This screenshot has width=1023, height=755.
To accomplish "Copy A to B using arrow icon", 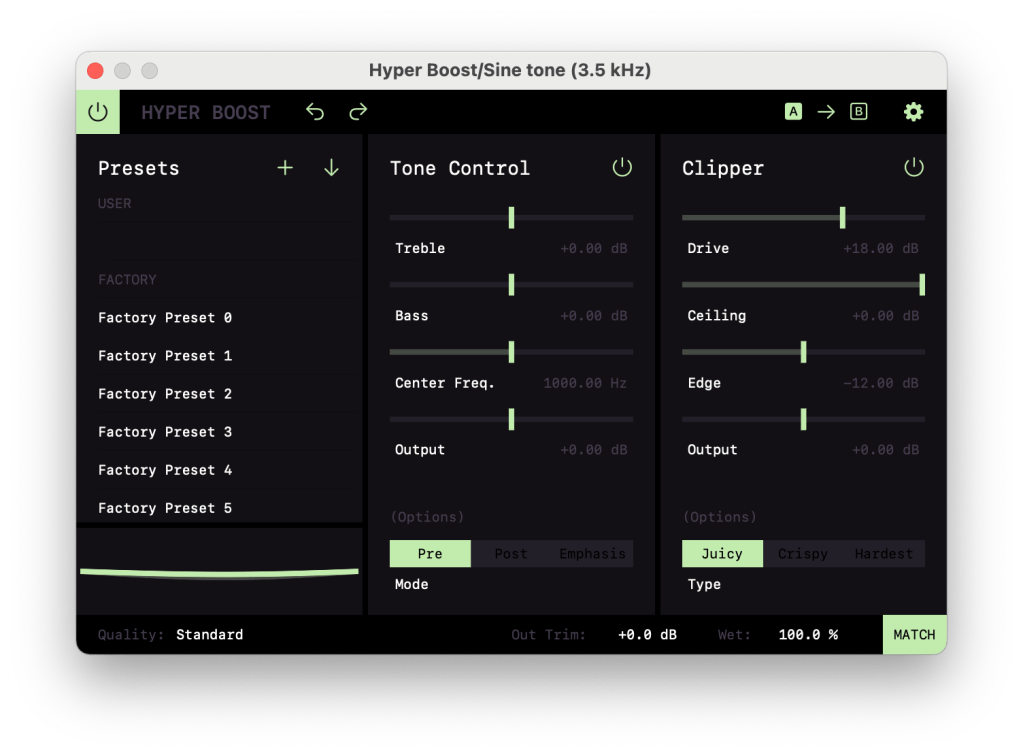I will (826, 112).
